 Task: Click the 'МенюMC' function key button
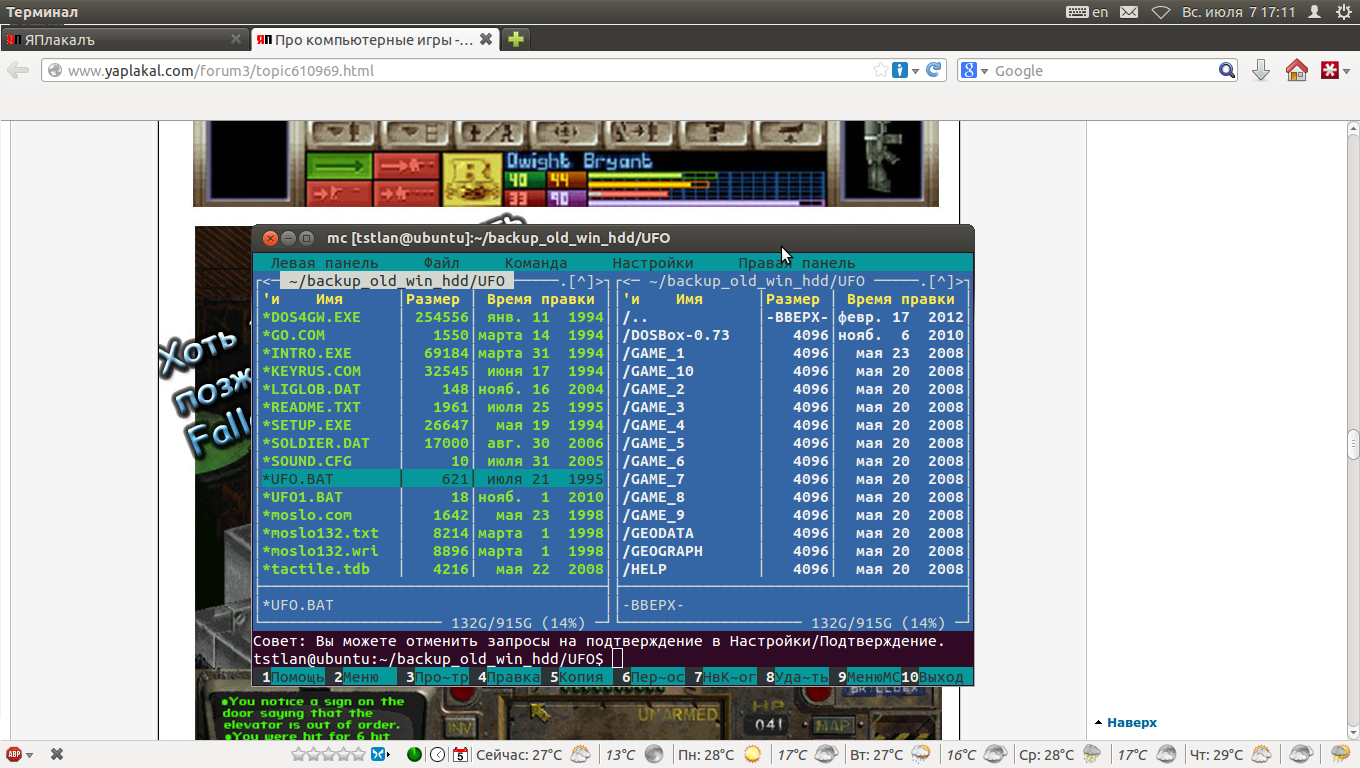869,677
